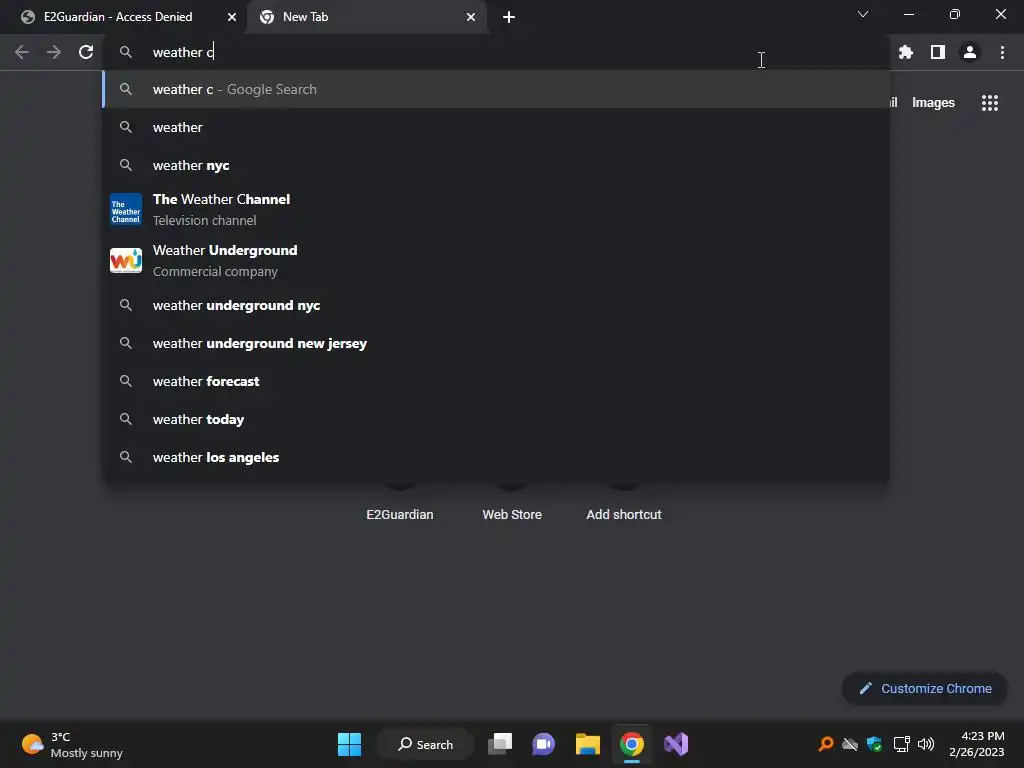The image size is (1024, 768).
Task: Click the Customize Chrome button
Action: pyautogui.click(x=925, y=688)
